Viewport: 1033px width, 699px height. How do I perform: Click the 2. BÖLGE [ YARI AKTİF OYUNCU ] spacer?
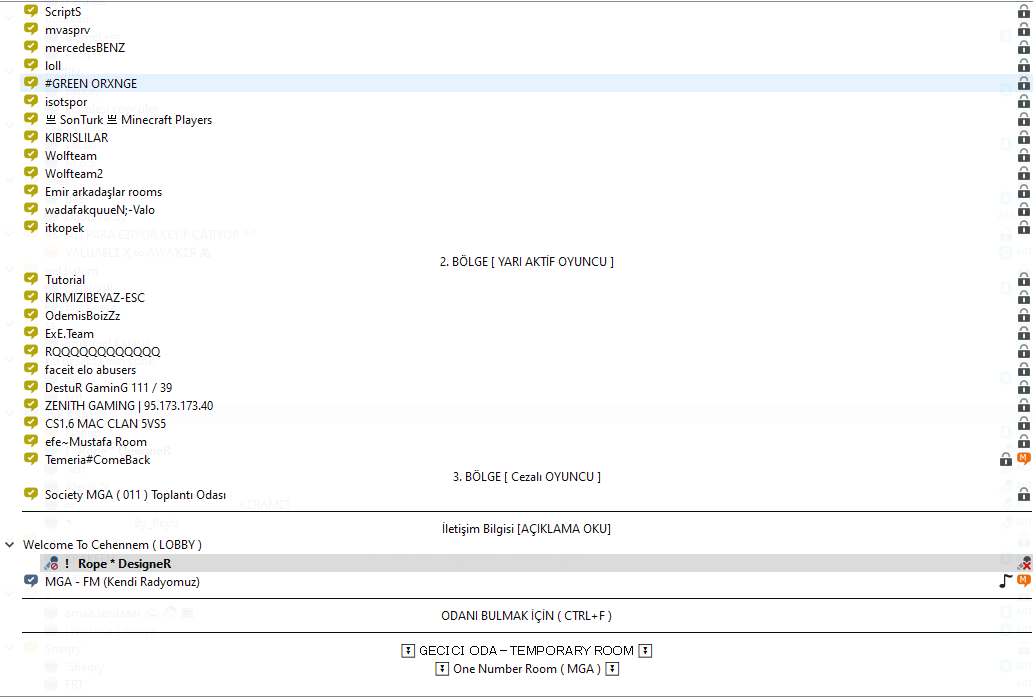point(526,262)
